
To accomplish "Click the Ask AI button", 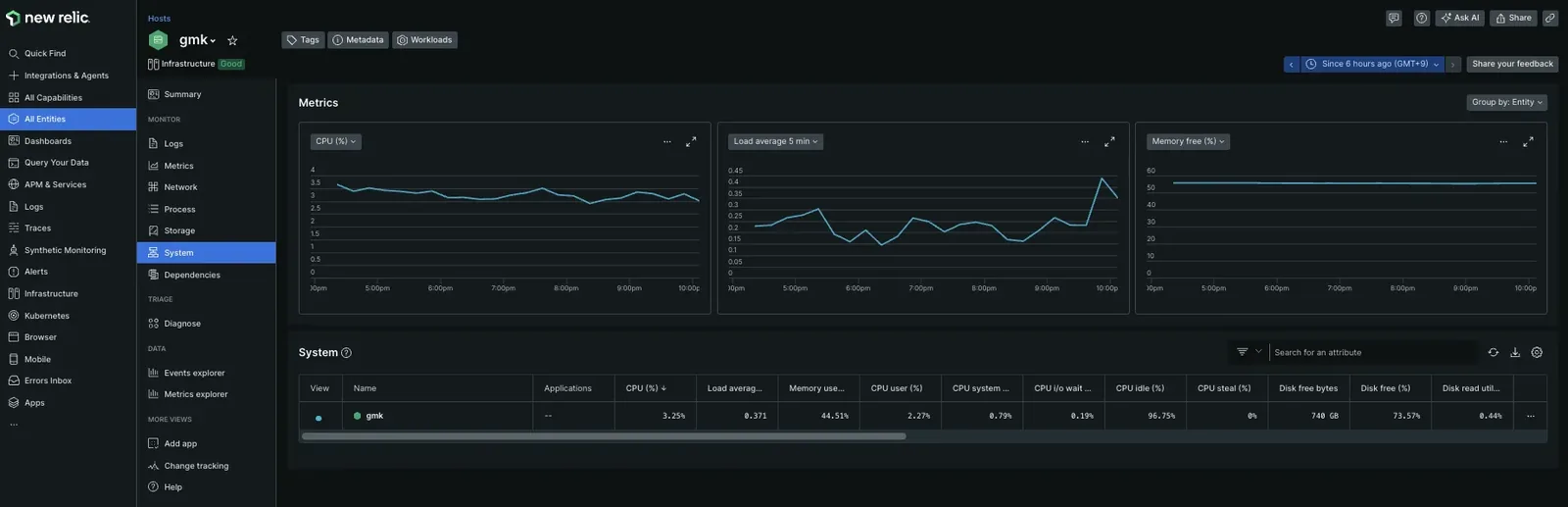I will pyautogui.click(x=1460, y=18).
